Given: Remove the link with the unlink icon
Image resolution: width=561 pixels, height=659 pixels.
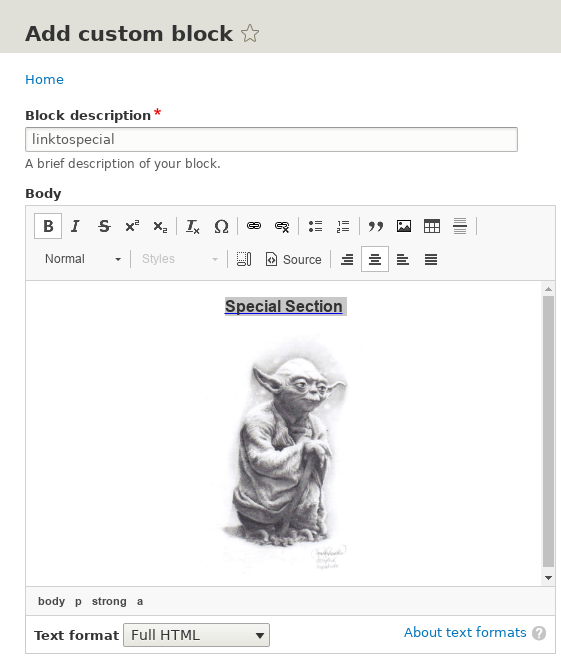Looking at the screenshot, I should [282, 226].
